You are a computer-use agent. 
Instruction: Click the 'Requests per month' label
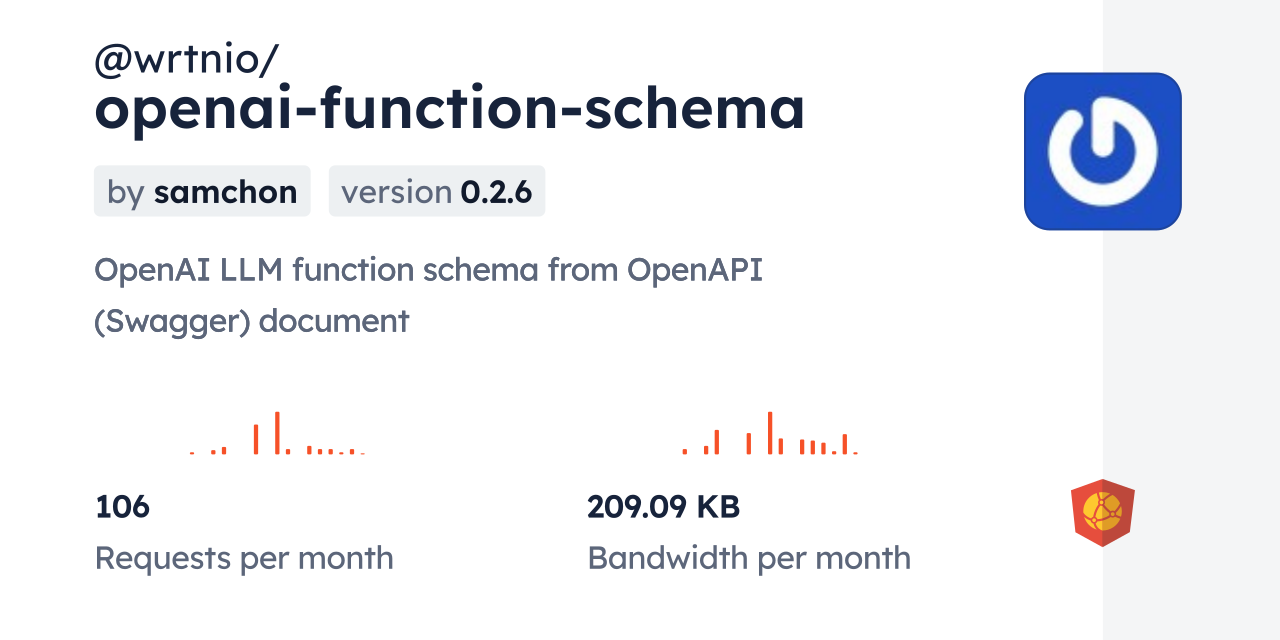click(x=244, y=558)
